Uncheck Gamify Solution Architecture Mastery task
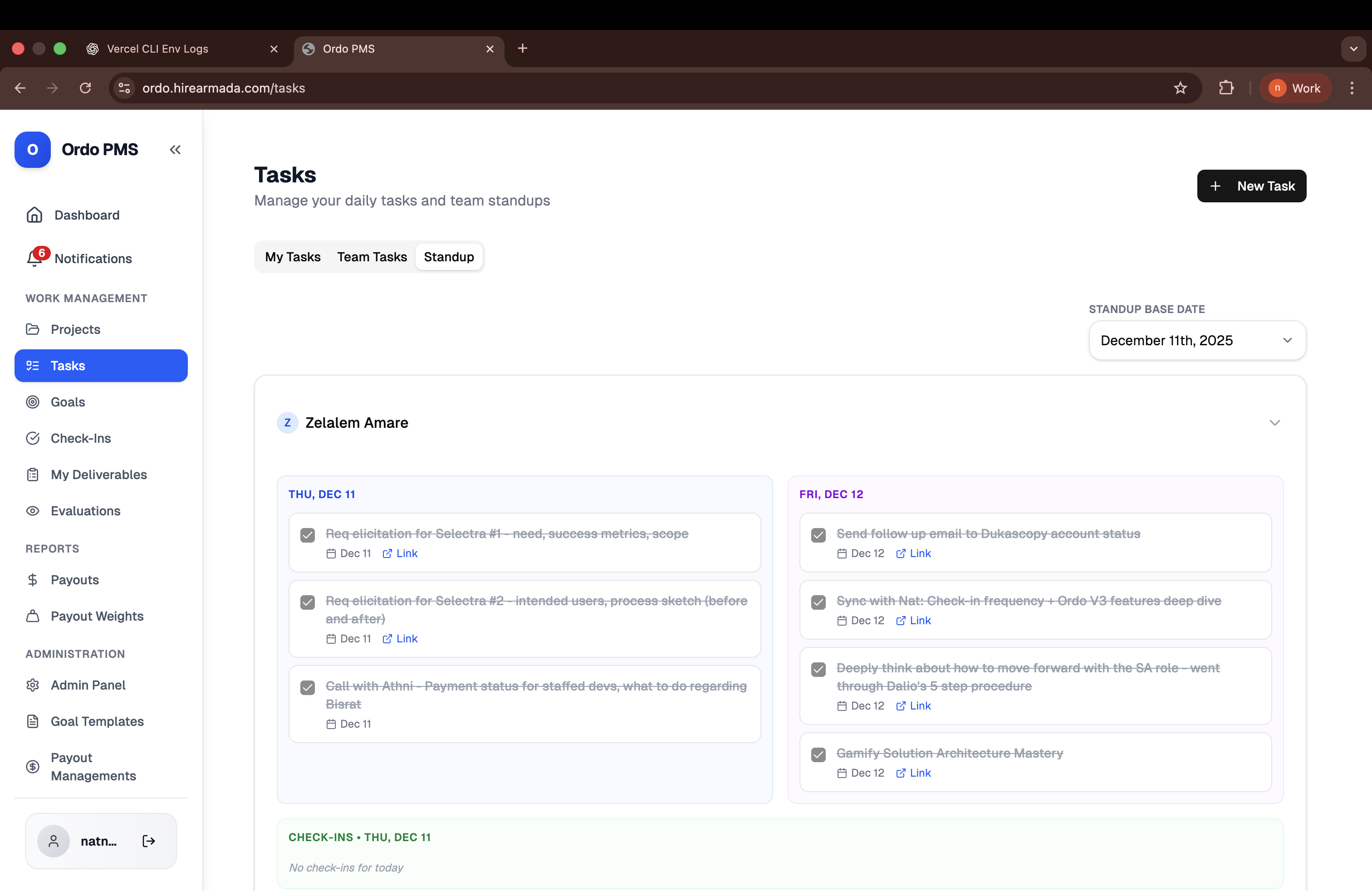This screenshot has width=1372, height=891. tap(818, 754)
